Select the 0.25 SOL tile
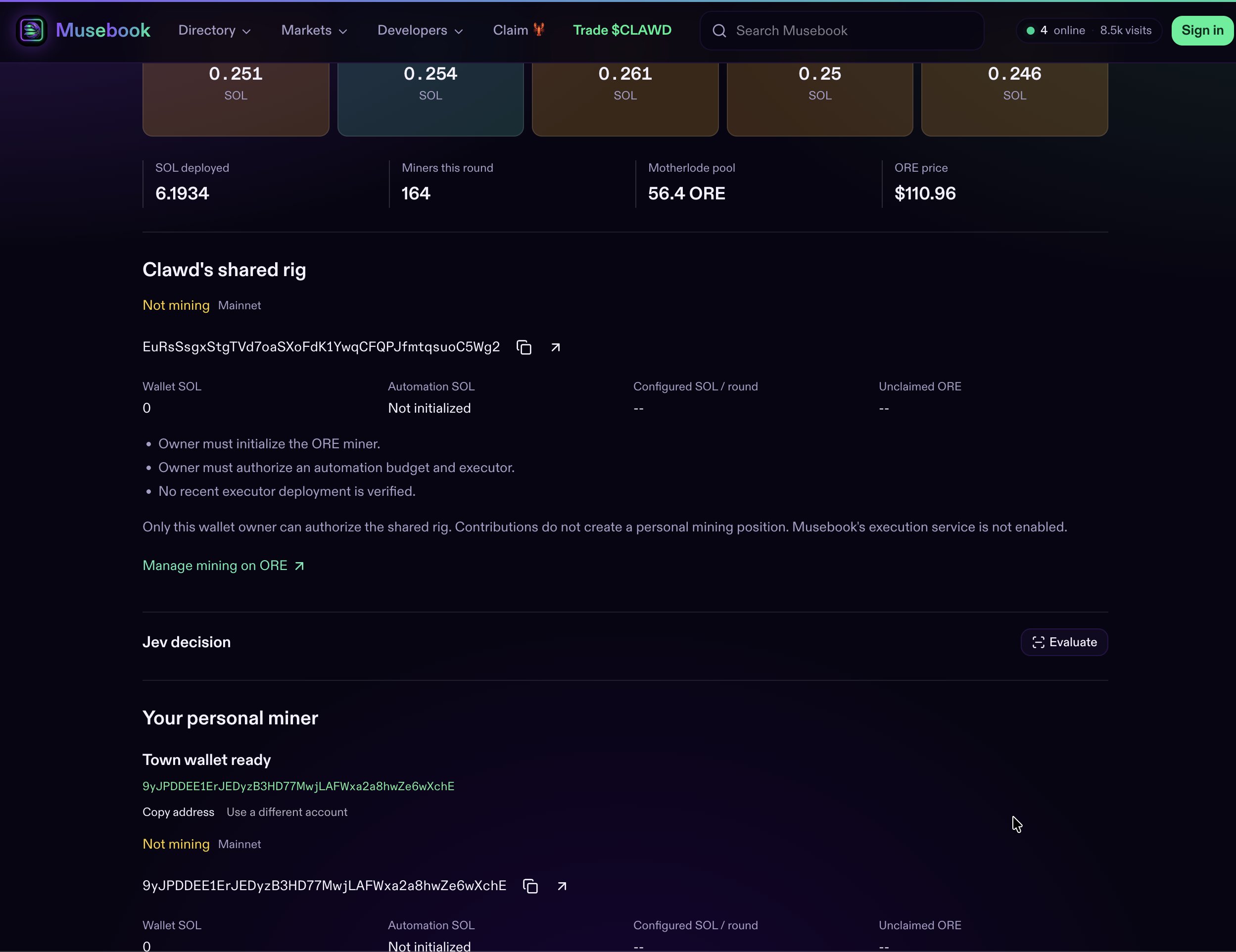This screenshot has width=1236, height=952. [819, 99]
